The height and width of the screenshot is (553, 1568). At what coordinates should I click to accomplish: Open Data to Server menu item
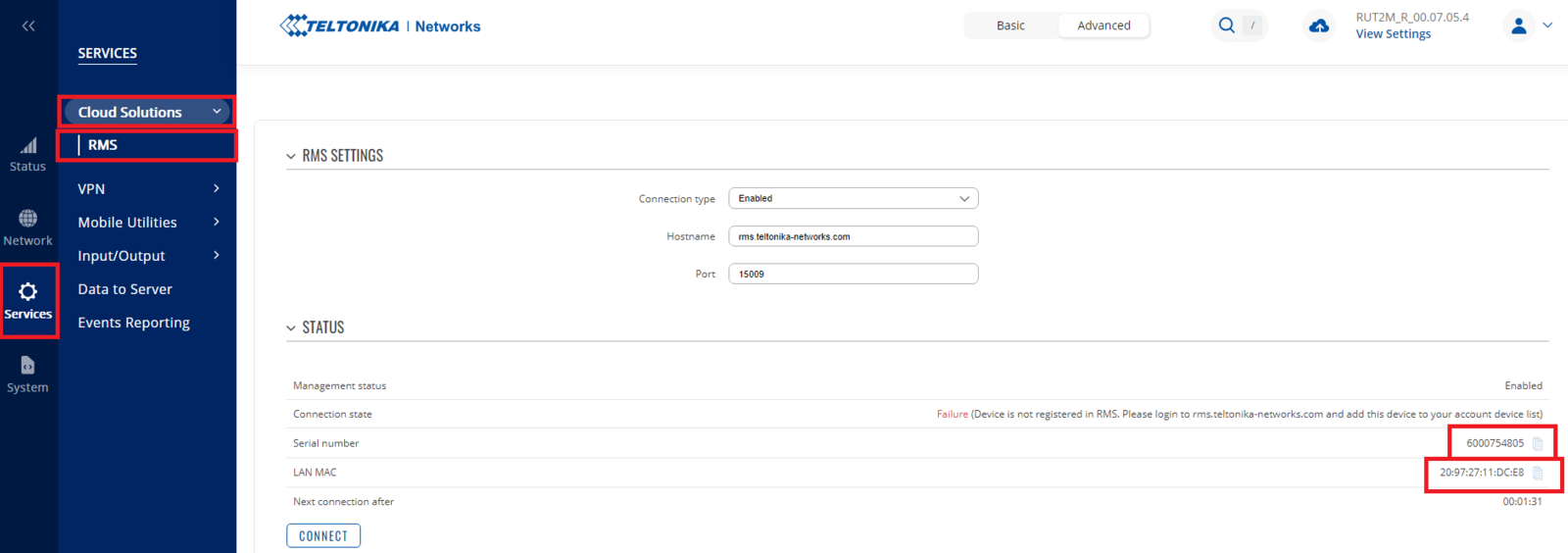click(x=125, y=289)
